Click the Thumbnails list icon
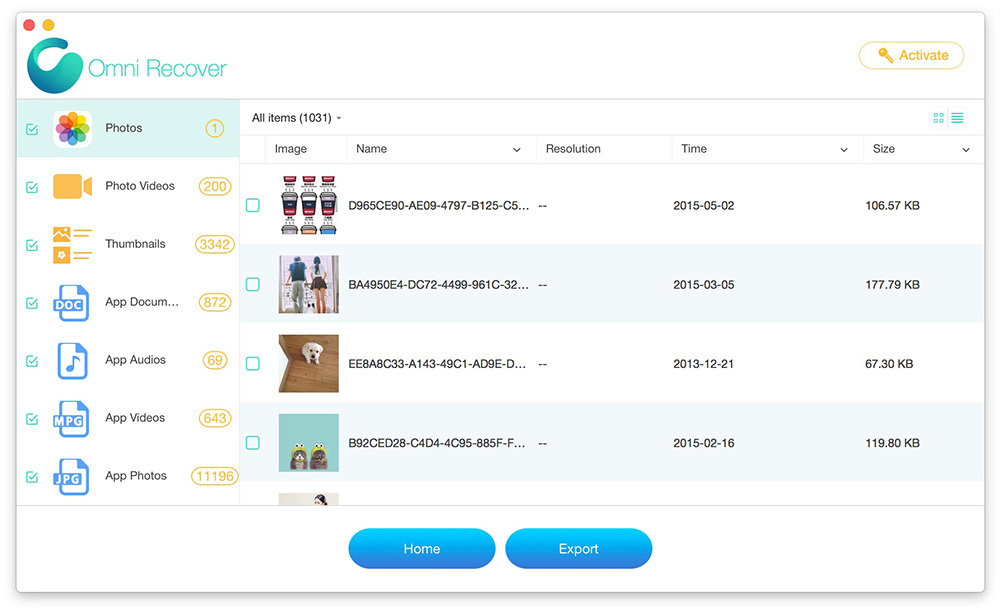Image resolution: width=1001 pixels, height=613 pixels. 72,245
